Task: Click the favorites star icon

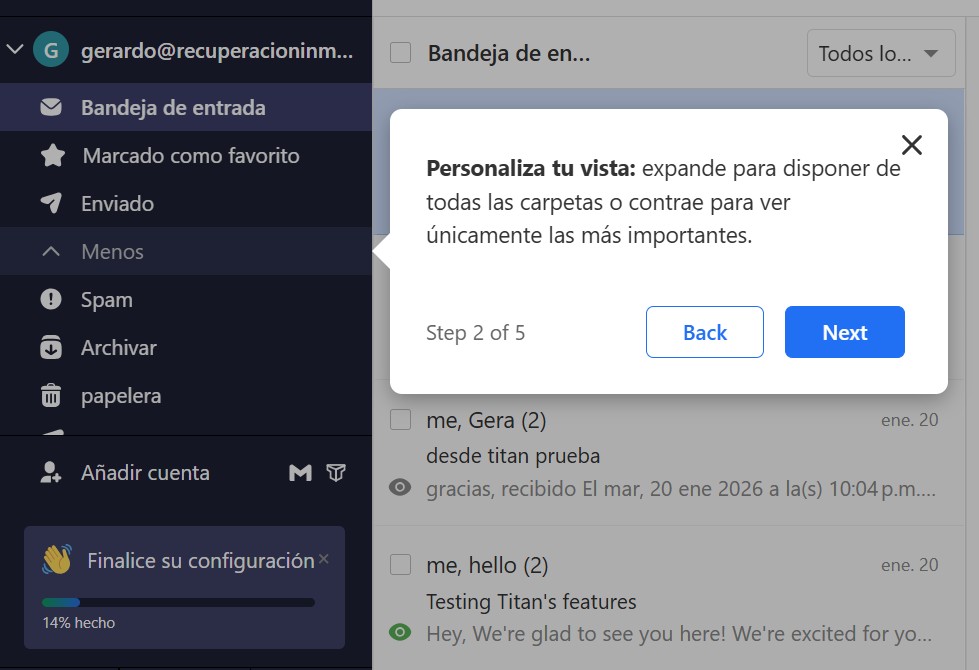Action: point(52,156)
